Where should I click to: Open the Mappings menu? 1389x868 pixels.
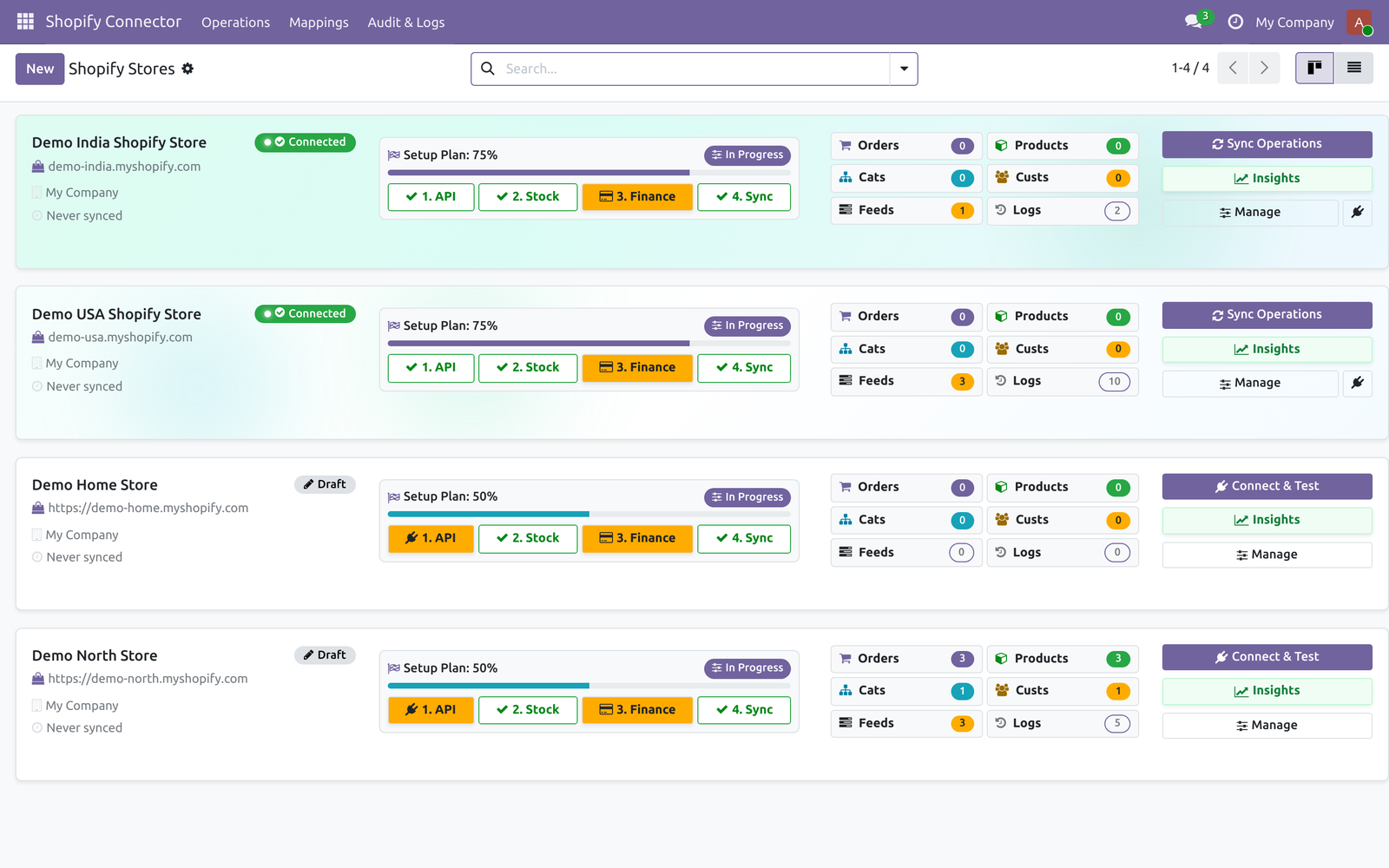(319, 23)
